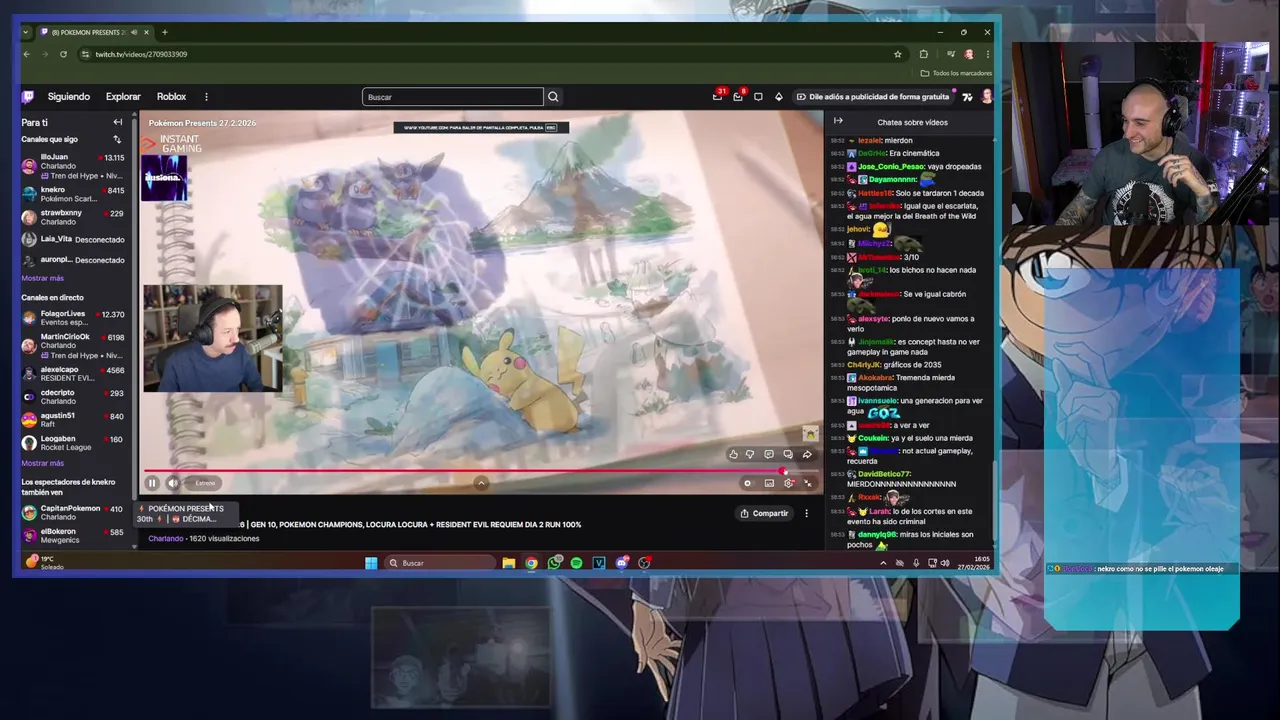The image size is (1280, 720).
Task: Click the Estreno label in player controls
Action: point(205,483)
